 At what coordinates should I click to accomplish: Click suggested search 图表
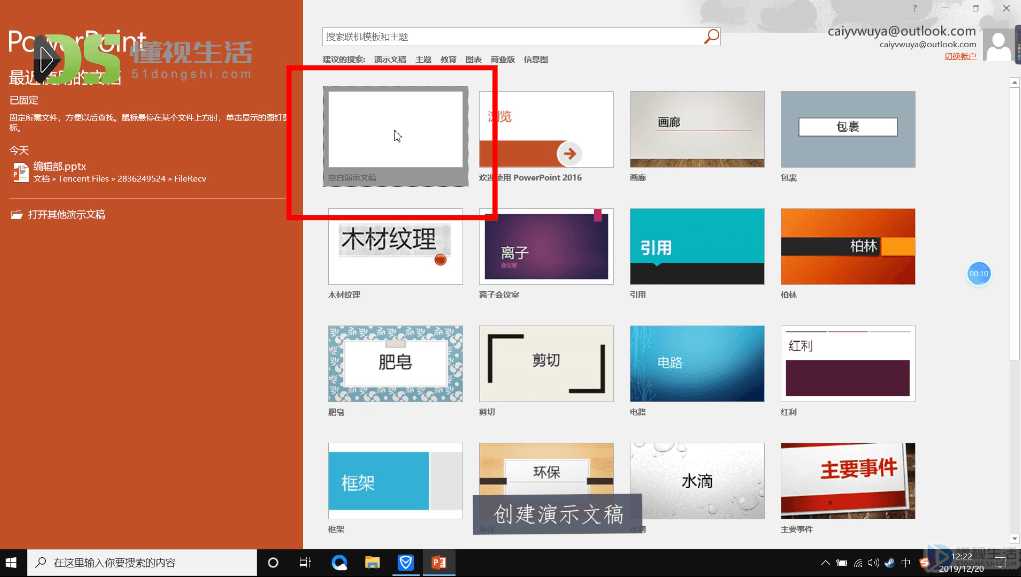[x=473, y=59]
